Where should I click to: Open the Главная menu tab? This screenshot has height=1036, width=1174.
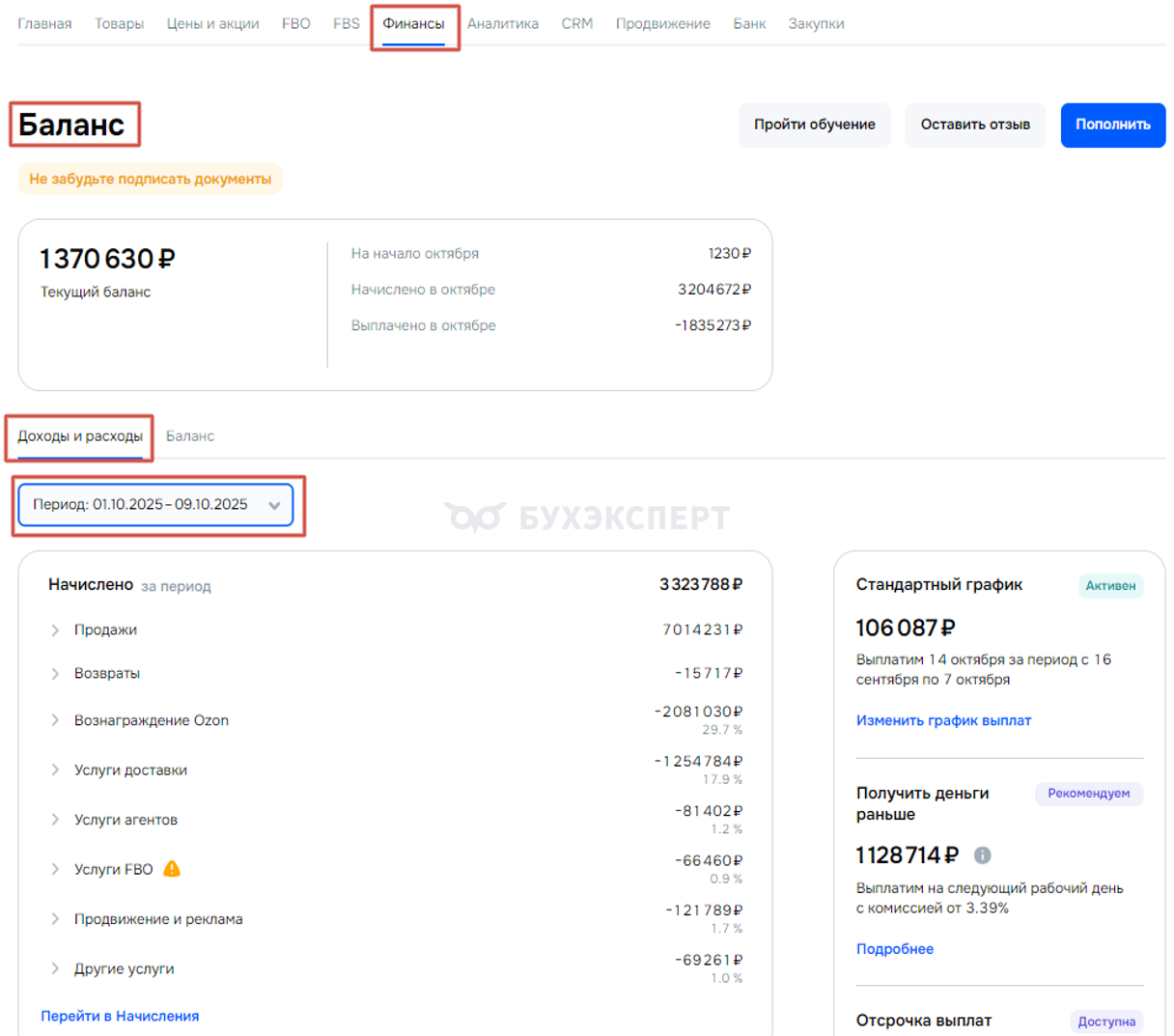pos(44,23)
